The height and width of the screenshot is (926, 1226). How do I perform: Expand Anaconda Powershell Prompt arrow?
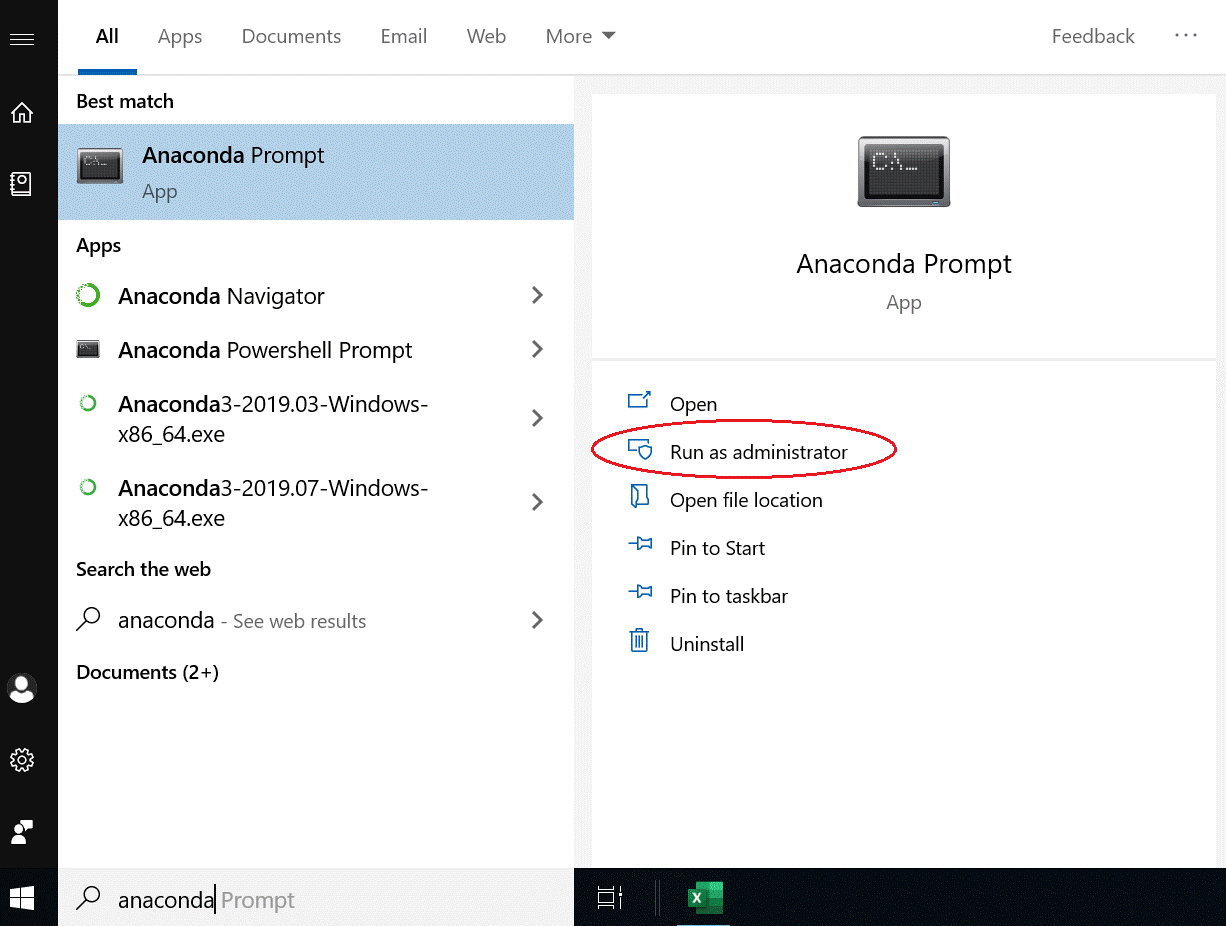pos(537,350)
